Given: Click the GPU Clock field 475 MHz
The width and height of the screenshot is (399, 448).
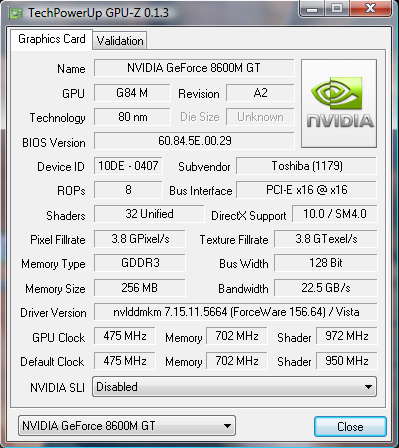Looking at the screenshot, I should [125, 336].
